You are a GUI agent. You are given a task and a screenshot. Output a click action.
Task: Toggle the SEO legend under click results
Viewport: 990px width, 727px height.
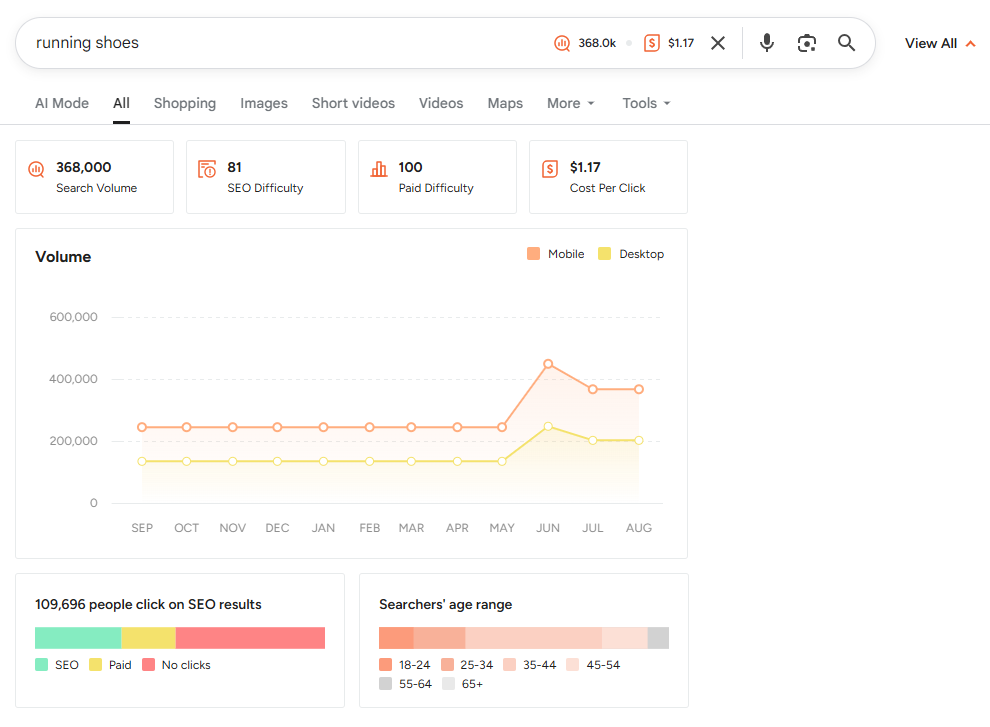(57, 664)
